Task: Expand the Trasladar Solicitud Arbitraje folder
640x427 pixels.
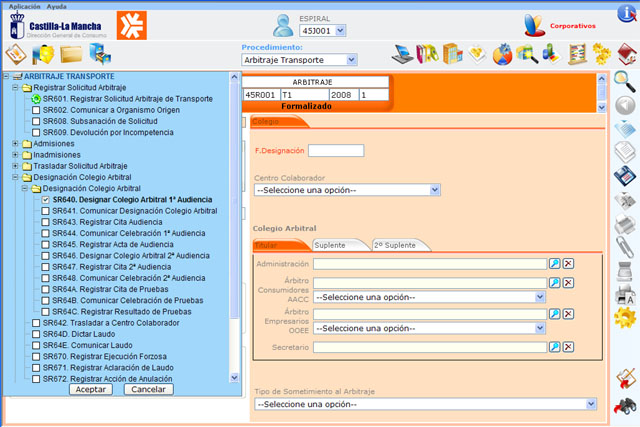Action: pos(15,166)
